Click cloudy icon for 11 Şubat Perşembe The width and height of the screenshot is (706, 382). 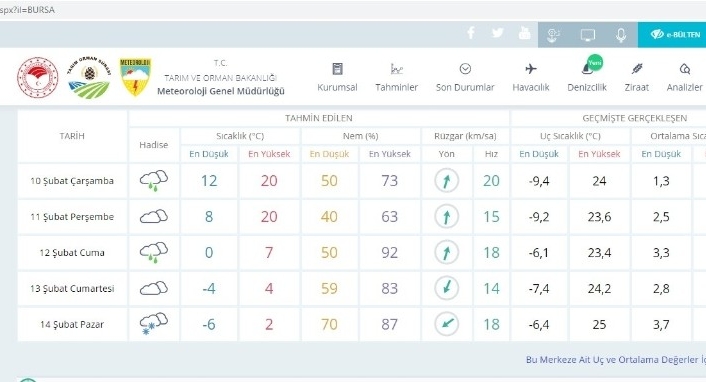pyautogui.click(x=154, y=217)
